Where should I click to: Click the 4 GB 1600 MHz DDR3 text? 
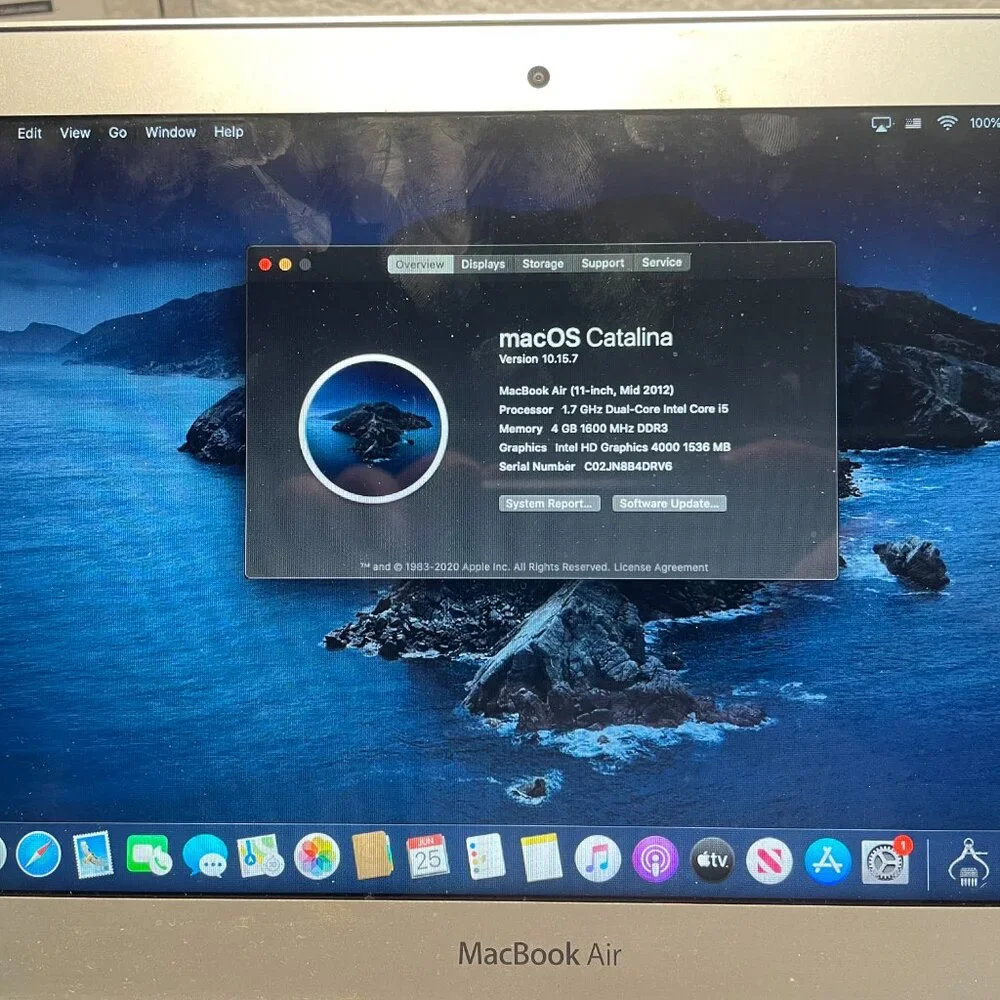pyautogui.click(x=609, y=429)
